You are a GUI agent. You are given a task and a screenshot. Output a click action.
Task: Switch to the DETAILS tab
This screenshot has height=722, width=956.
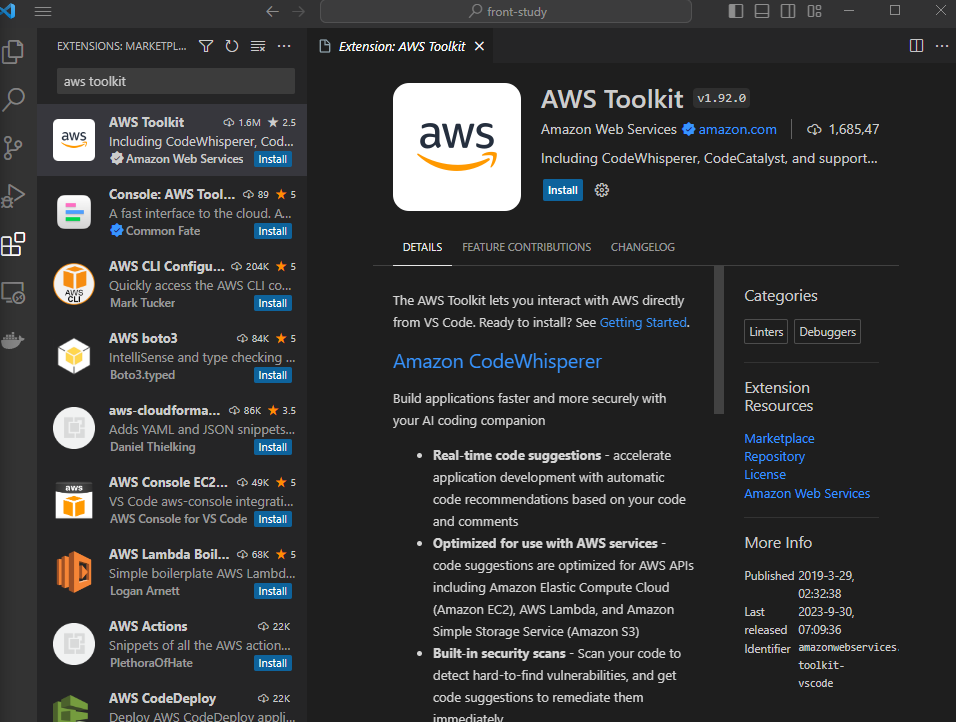[x=423, y=247]
